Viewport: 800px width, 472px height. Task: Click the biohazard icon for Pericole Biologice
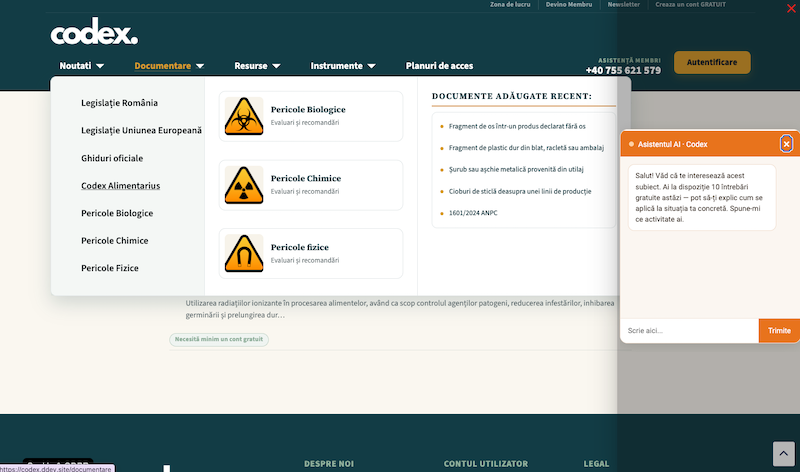click(244, 116)
